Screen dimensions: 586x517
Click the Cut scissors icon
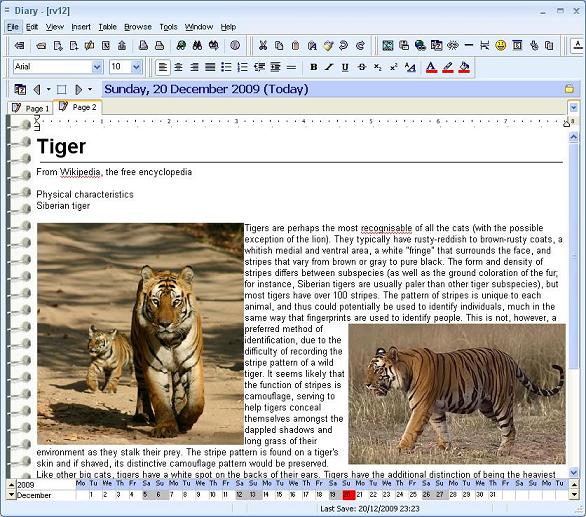pyautogui.click(x=263, y=46)
